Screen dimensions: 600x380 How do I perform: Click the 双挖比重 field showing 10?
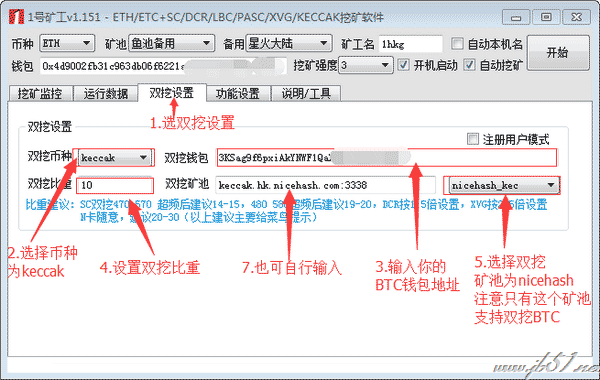tap(115, 186)
